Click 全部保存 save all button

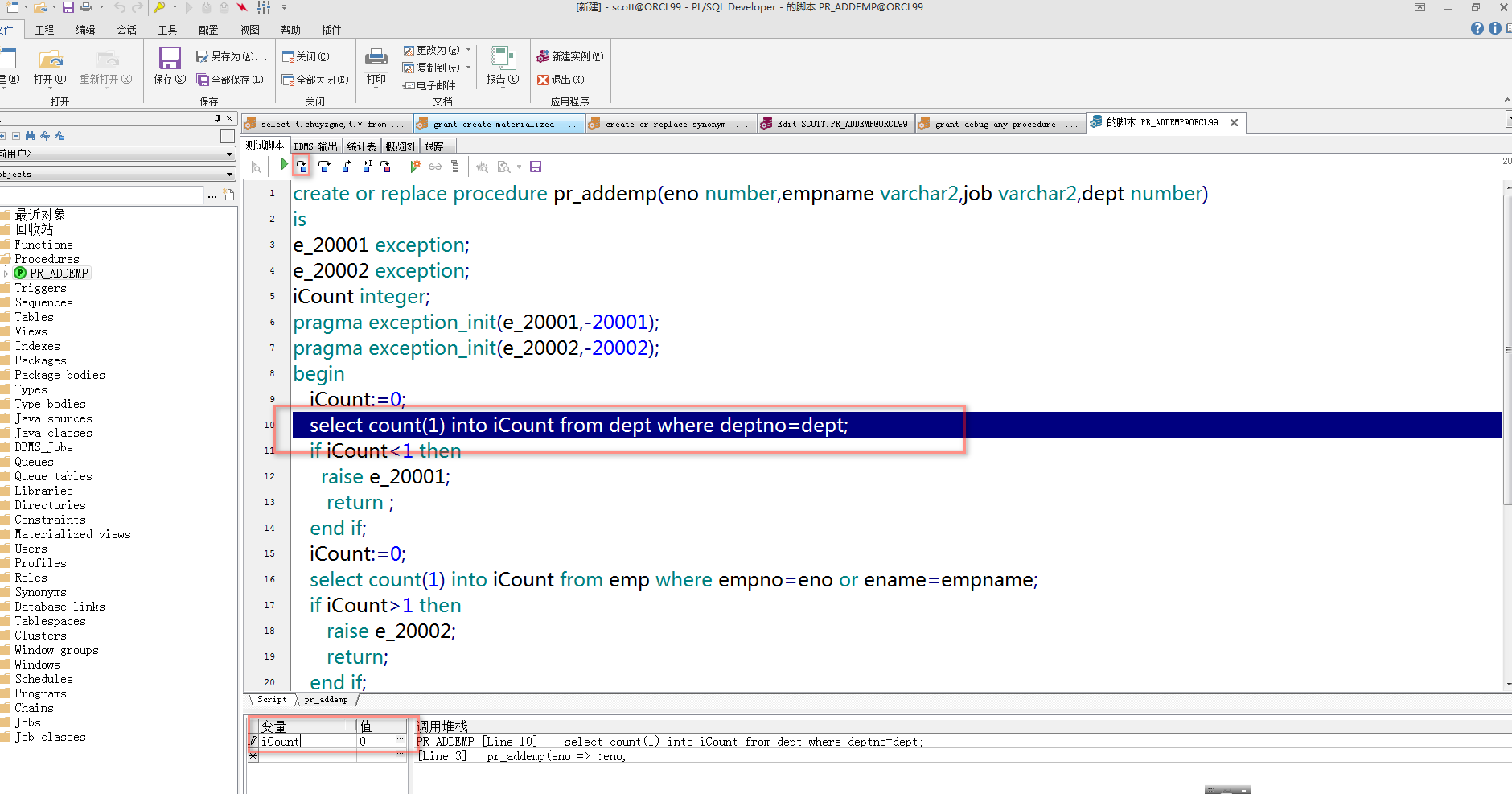pos(230,80)
